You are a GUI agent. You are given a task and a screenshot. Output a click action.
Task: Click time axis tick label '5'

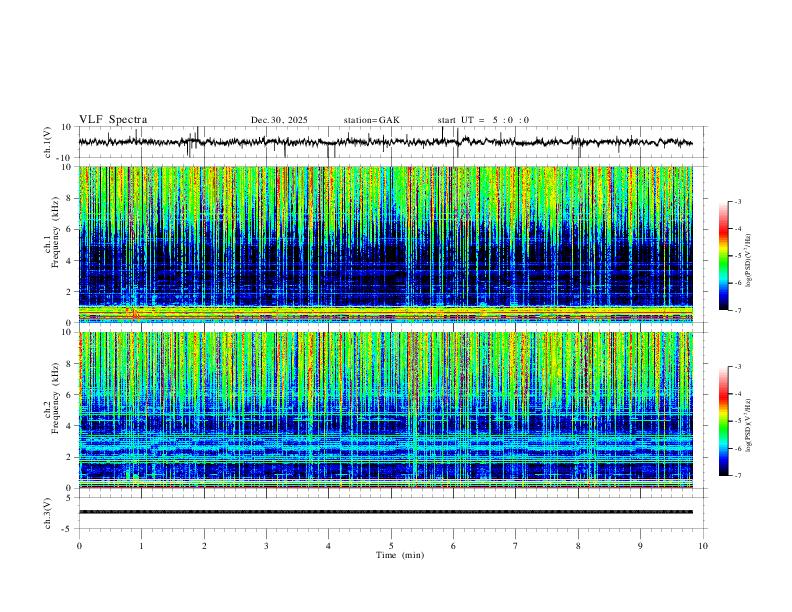tap(391, 546)
